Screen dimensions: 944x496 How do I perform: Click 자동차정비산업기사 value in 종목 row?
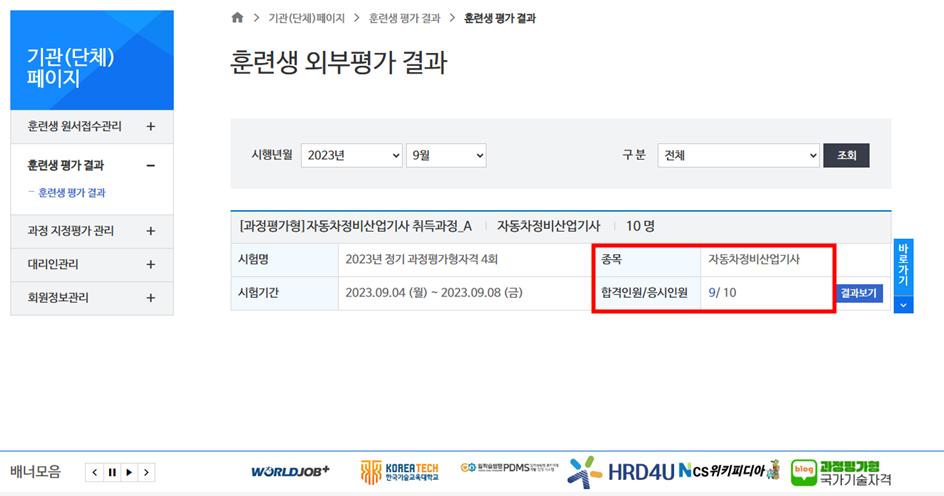point(754,259)
